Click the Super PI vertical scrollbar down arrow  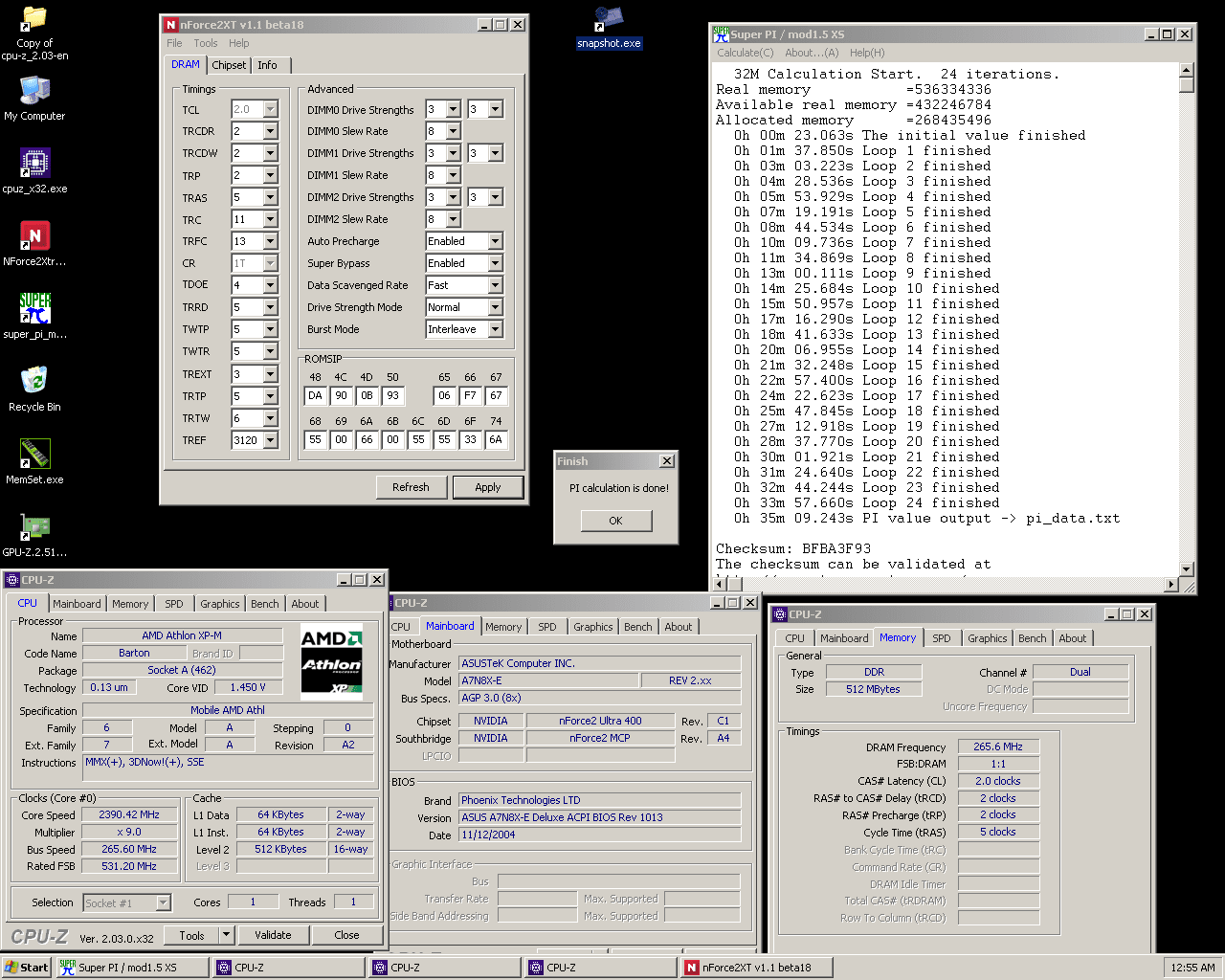[x=1187, y=568]
